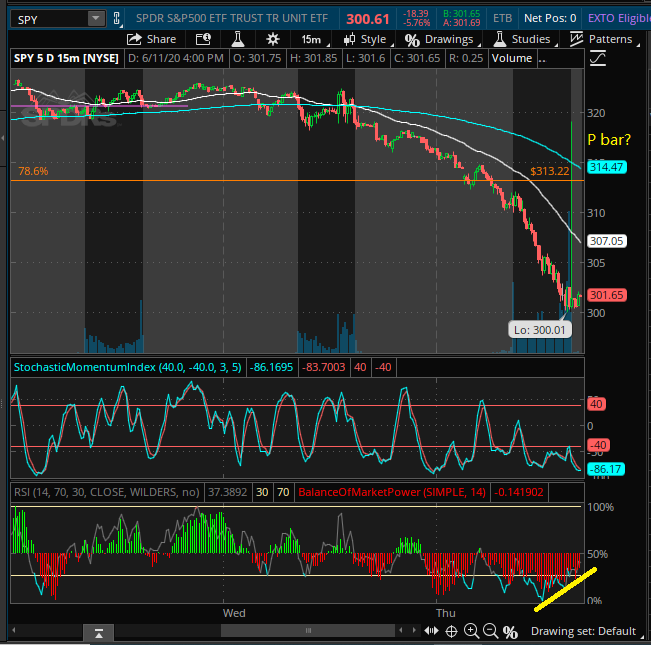Click the last price 300.61
The image size is (651, 645).
368,19
